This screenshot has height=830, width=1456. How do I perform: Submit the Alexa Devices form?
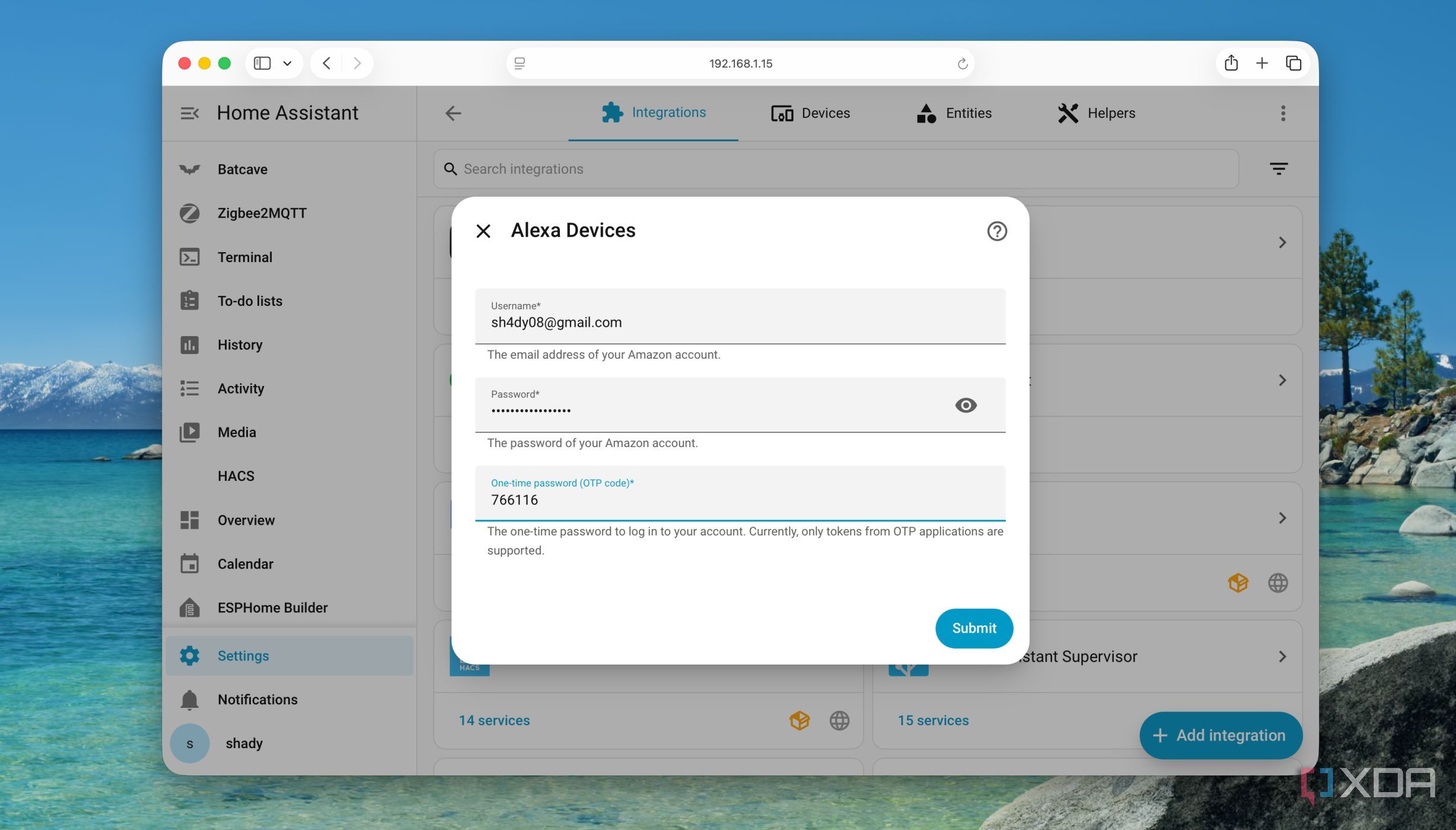974,628
